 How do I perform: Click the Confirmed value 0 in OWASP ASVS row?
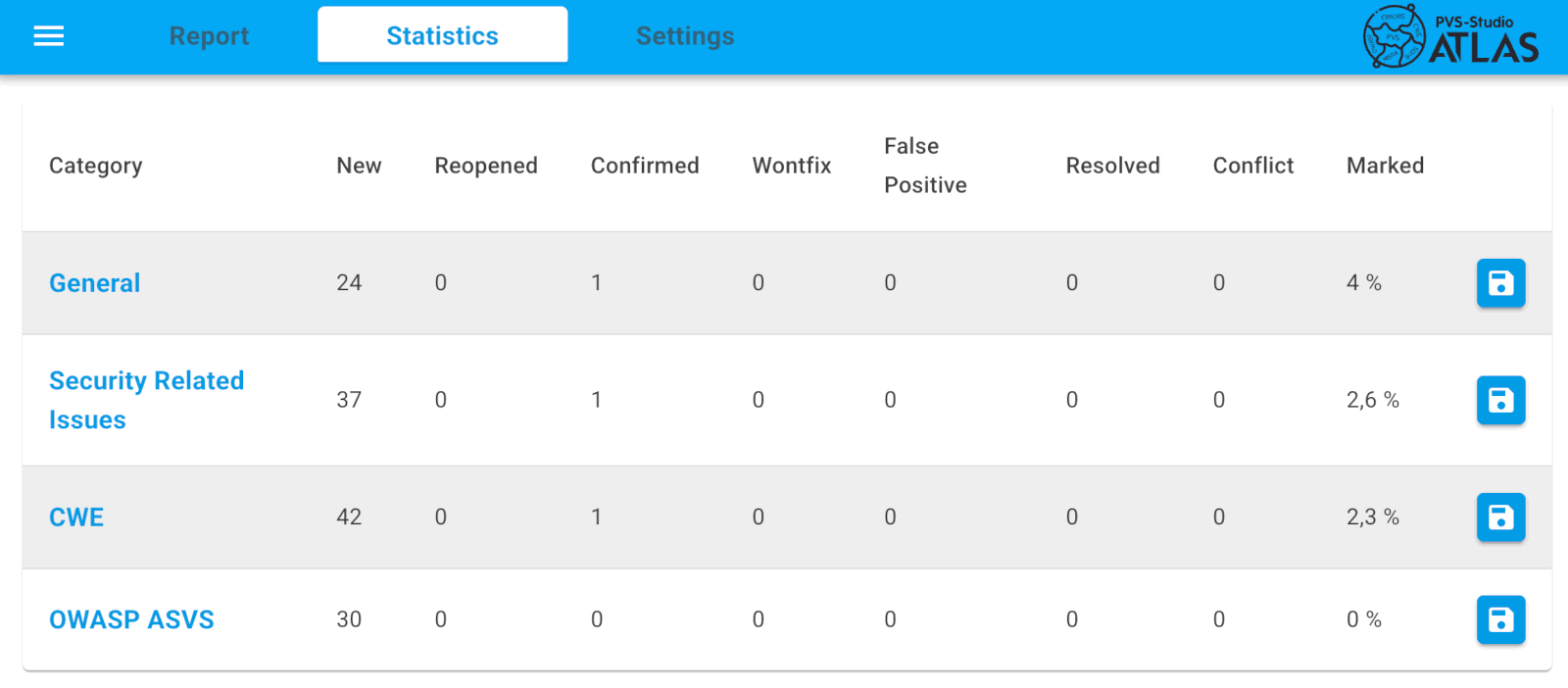597,619
